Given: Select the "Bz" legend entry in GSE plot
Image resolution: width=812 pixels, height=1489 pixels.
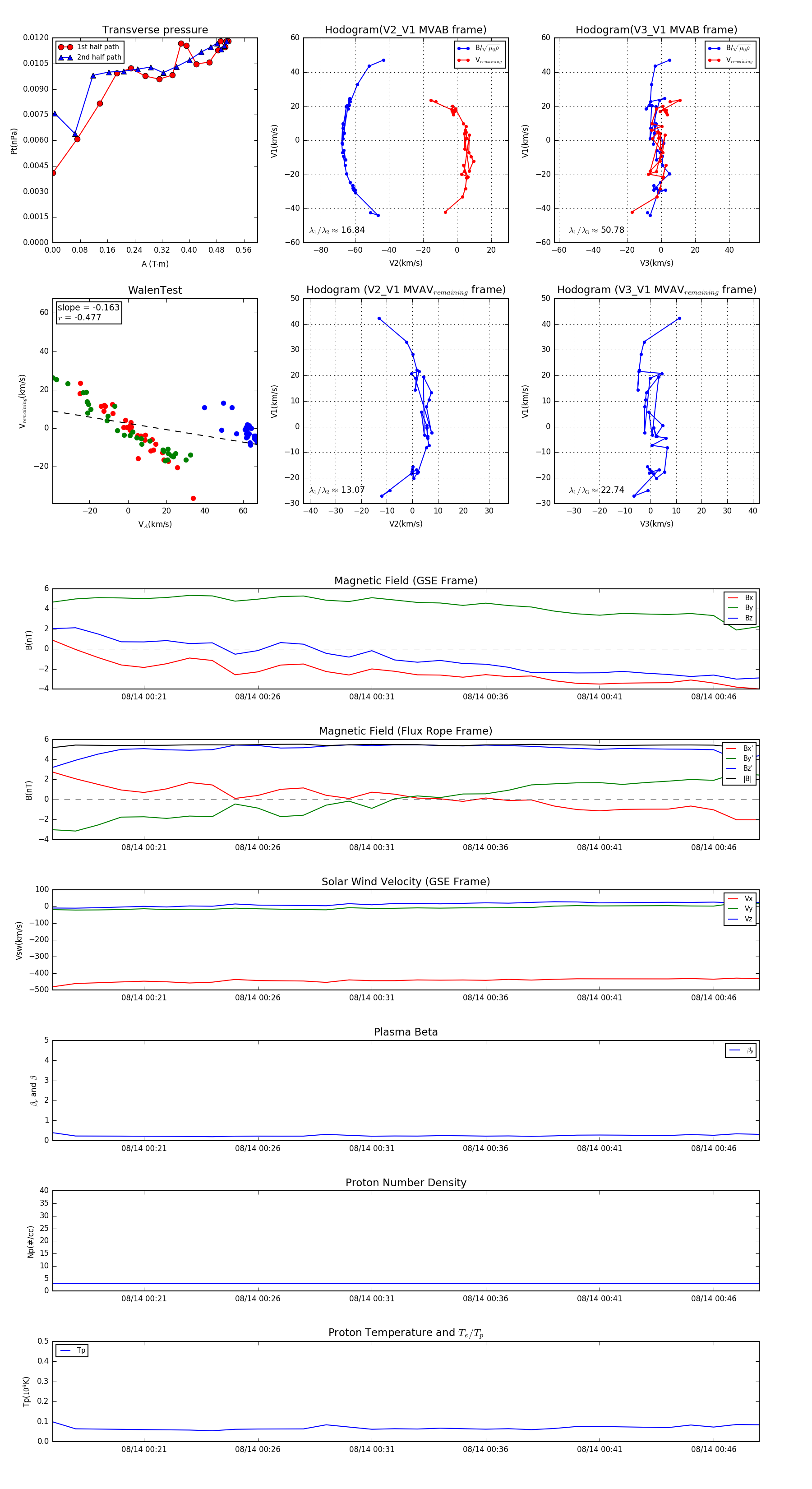Looking at the screenshot, I should coord(740,618).
